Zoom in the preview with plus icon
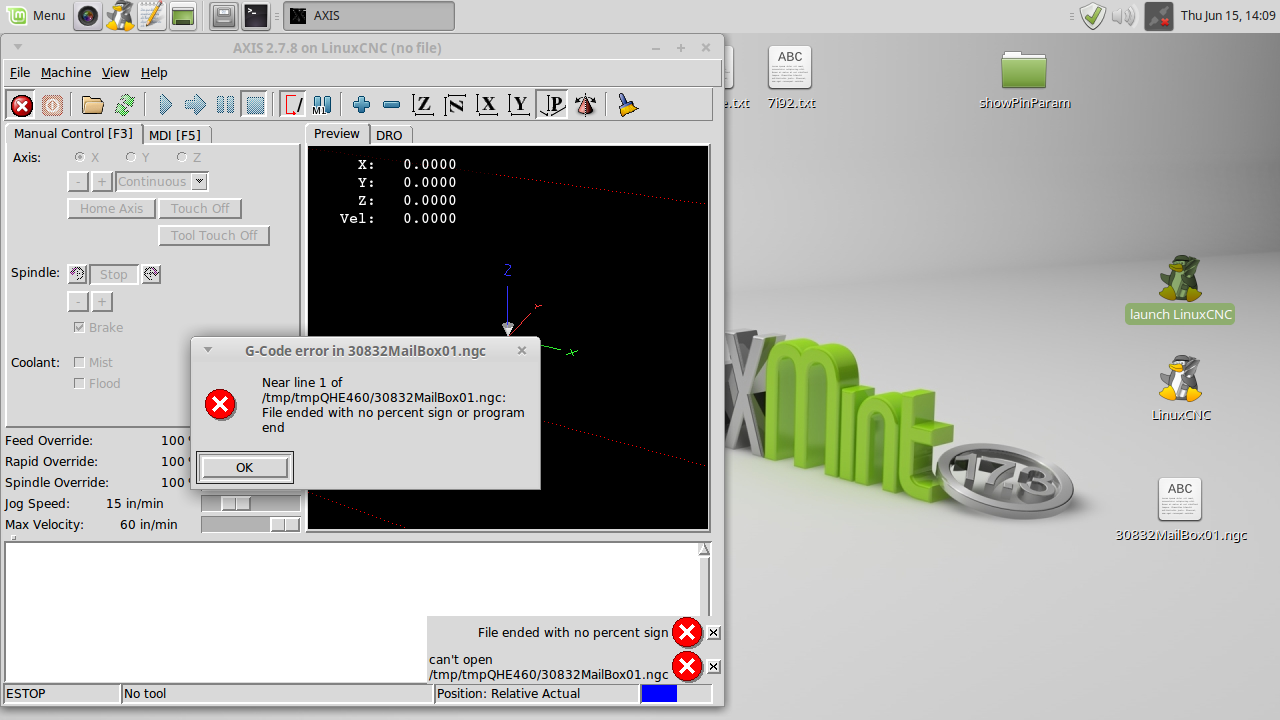This screenshot has height=720, width=1280. click(362, 105)
